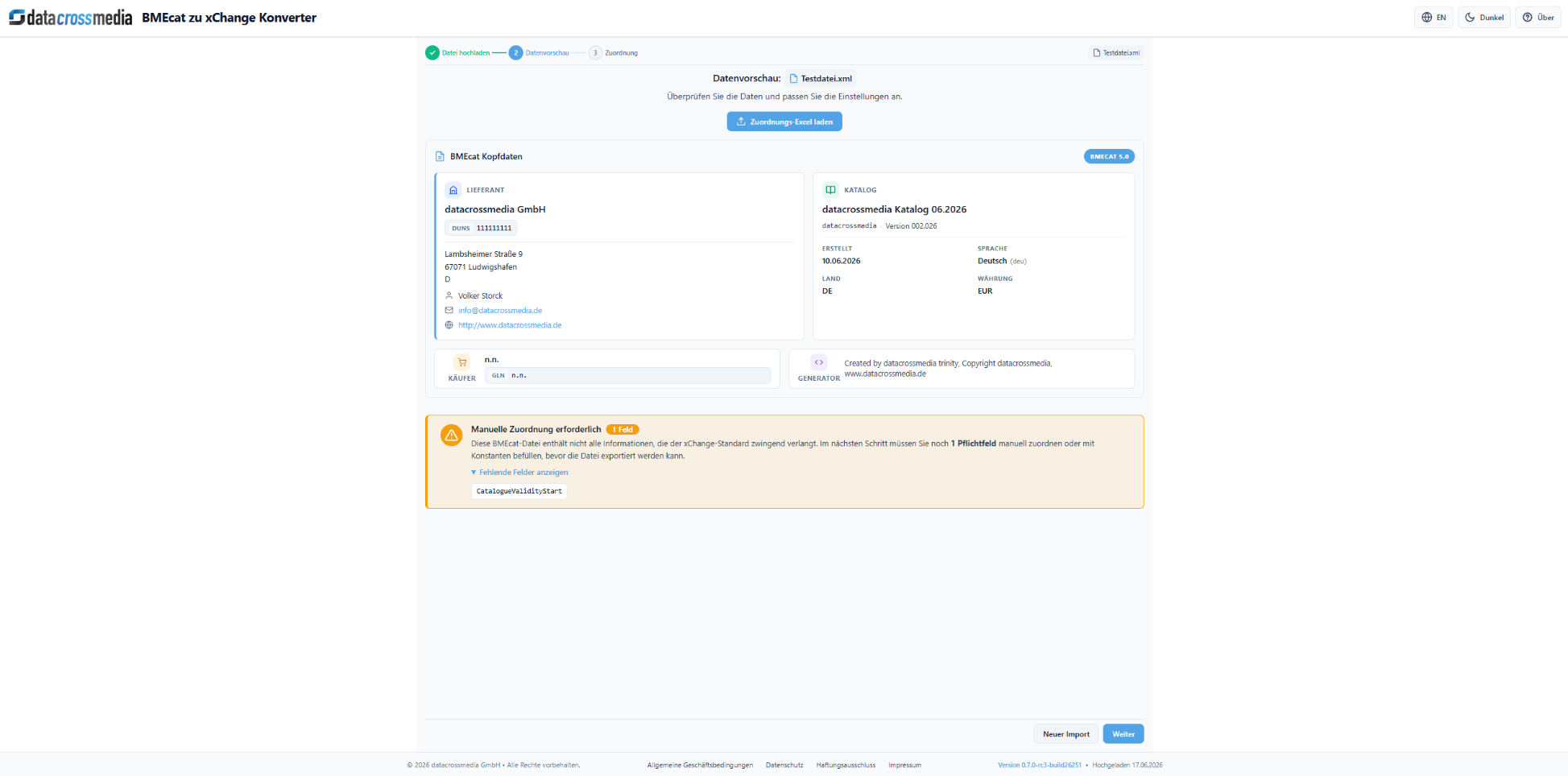Collapse Fehlende Felder anzeigen list
The width and height of the screenshot is (1568, 776).
click(x=519, y=473)
